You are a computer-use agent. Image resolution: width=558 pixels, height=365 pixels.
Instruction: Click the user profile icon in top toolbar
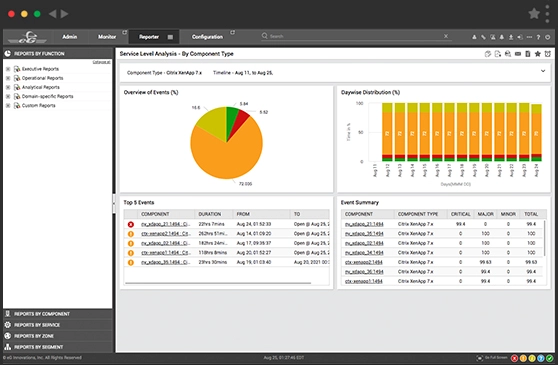click(x=474, y=37)
